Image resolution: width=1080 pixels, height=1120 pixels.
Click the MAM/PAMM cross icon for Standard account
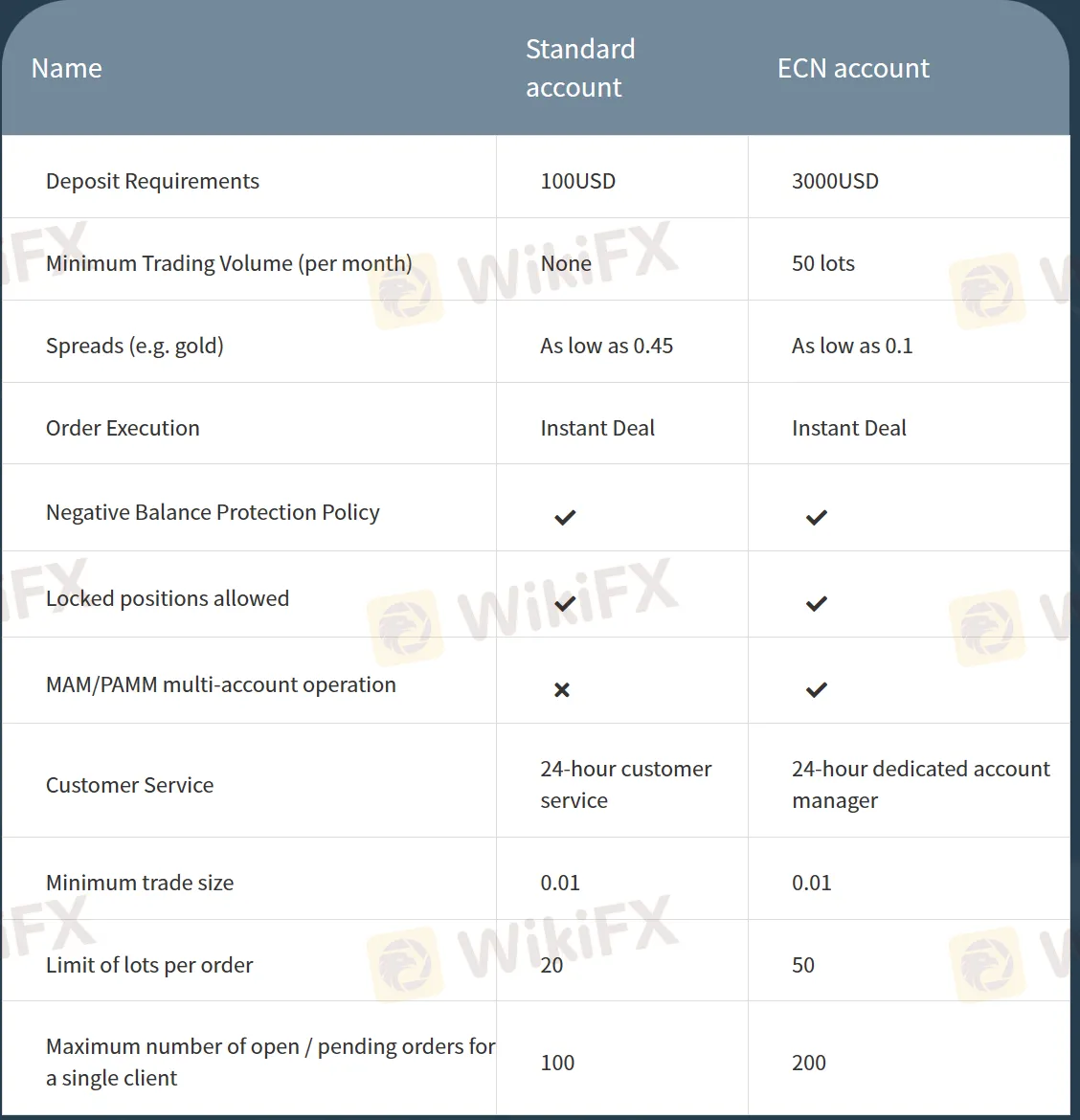coord(562,689)
